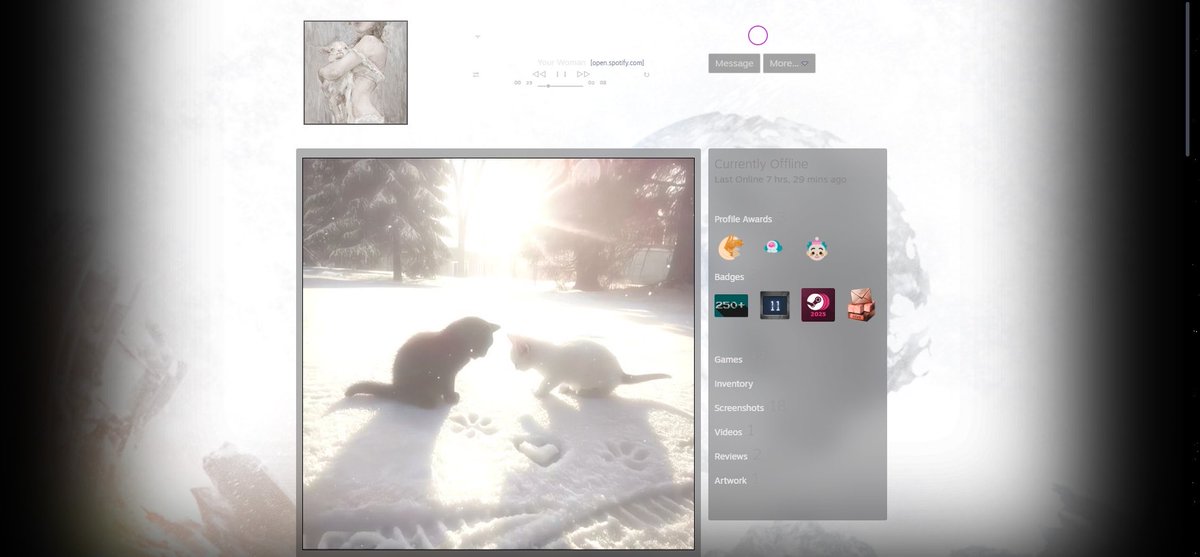Click the golden fox profile award icon
Screen dimensions: 1200x557
click(731, 247)
